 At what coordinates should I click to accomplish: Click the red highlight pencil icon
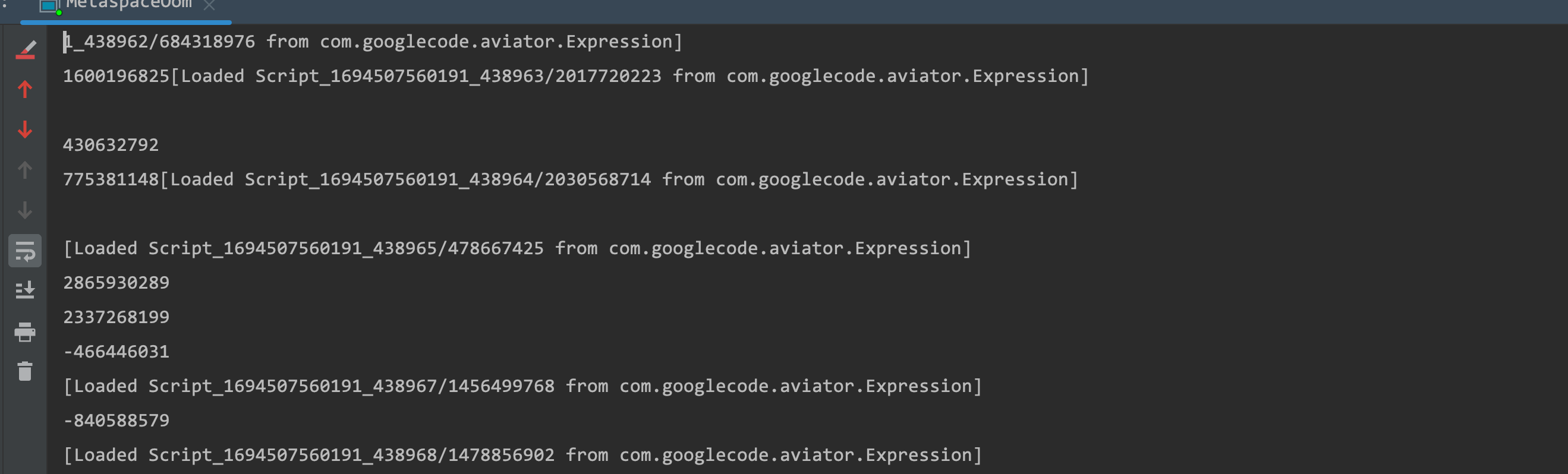pyautogui.click(x=25, y=49)
